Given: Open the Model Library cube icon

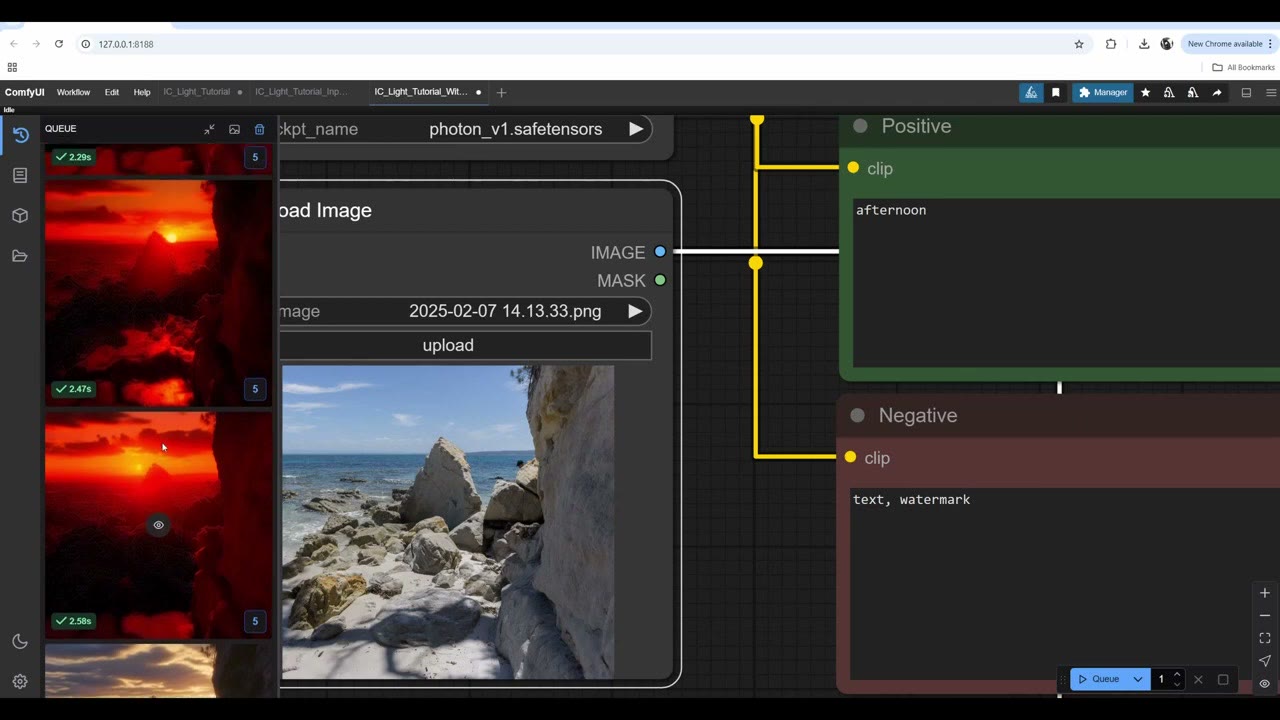Looking at the screenshot, I should tap(20, 215).
